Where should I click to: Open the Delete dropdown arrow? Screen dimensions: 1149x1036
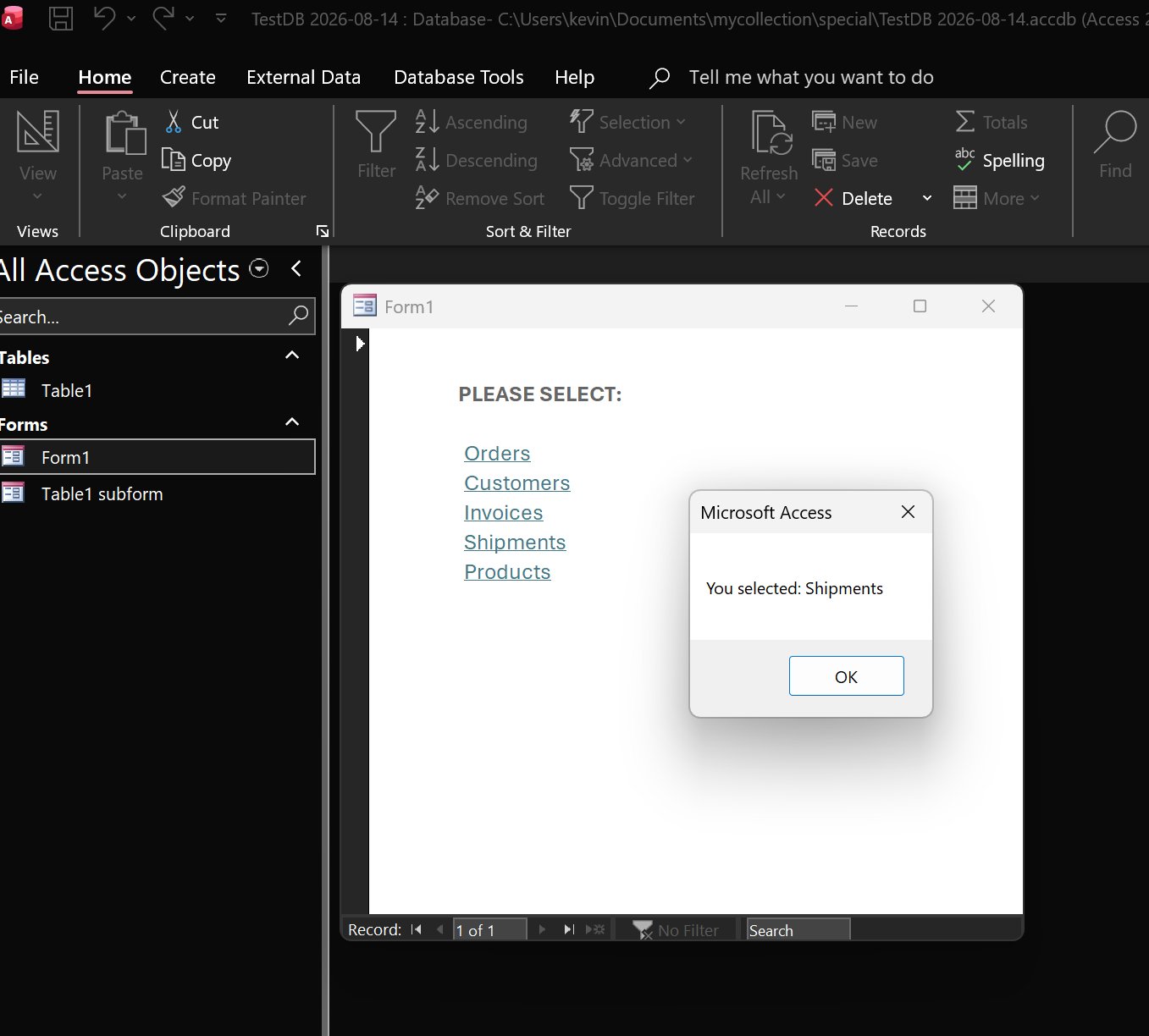tap(927, 198)
